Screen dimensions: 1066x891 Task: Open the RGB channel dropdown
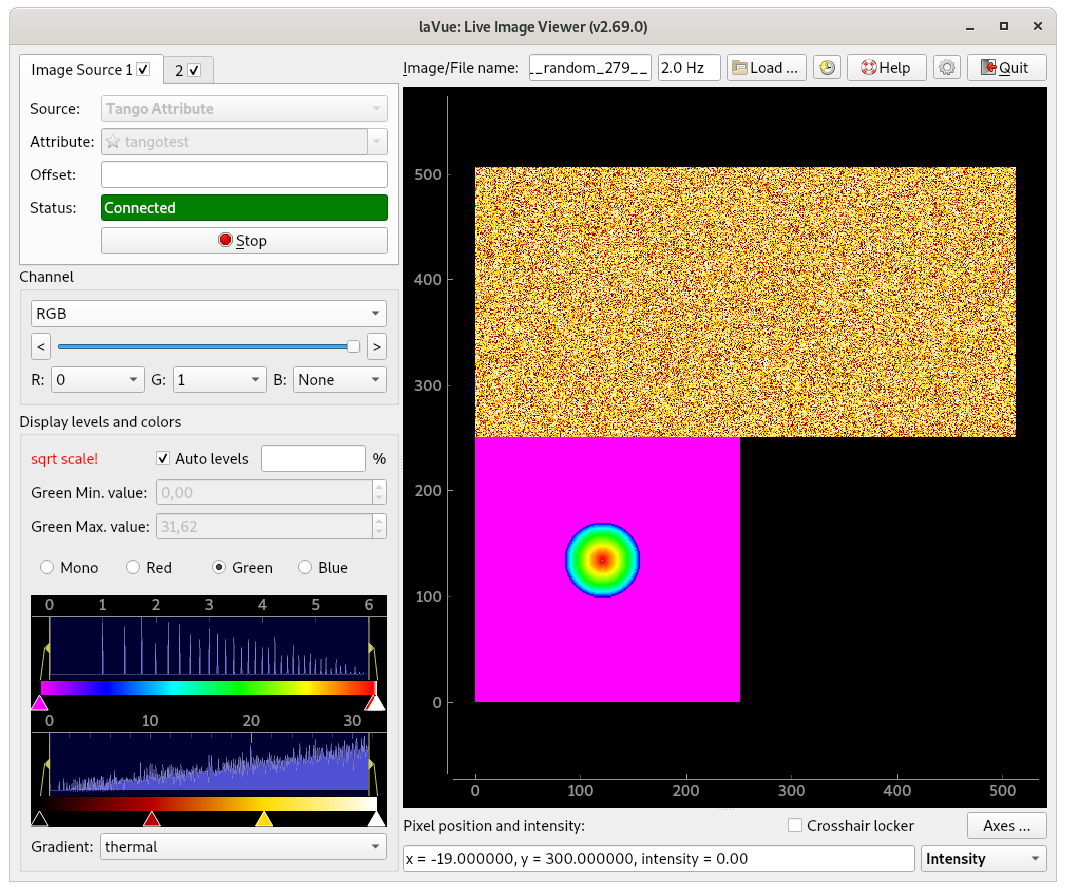[x=209, y=313]
